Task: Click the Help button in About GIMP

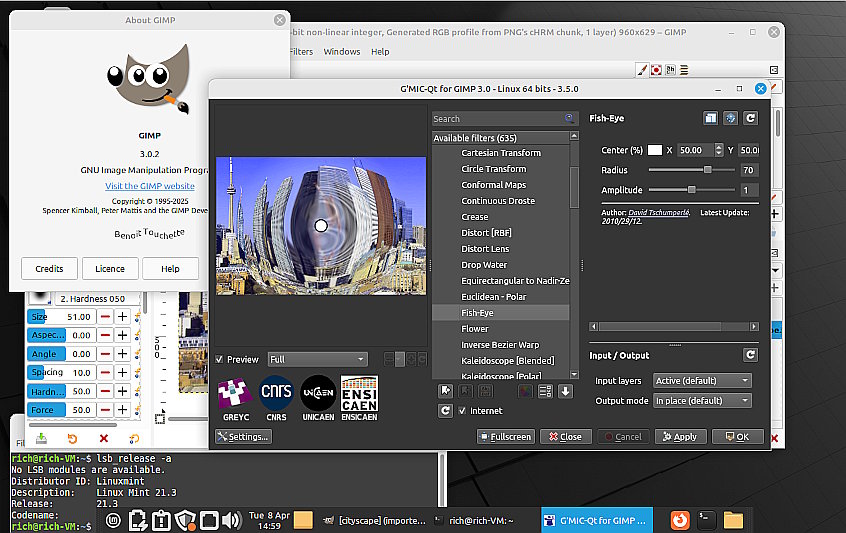Action: (170, 269)
